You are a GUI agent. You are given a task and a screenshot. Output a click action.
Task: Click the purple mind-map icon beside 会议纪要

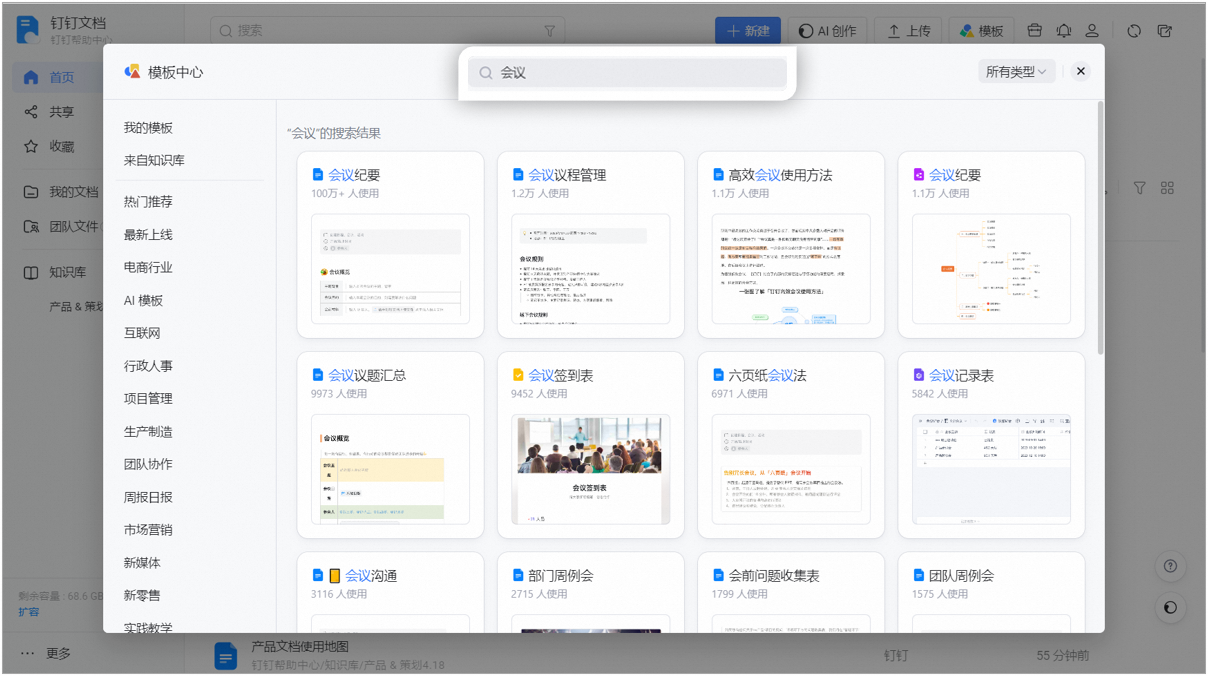[x=918, y=175]
